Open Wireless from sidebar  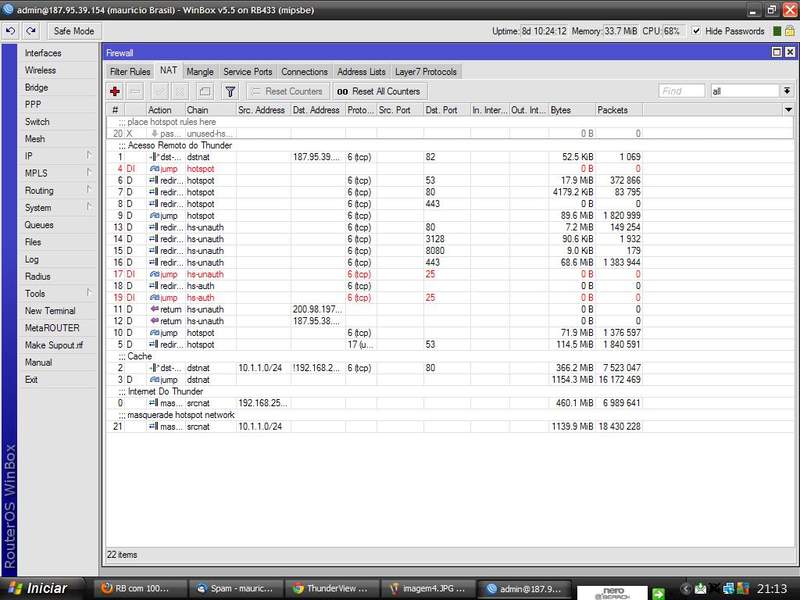tap(40, 70)
